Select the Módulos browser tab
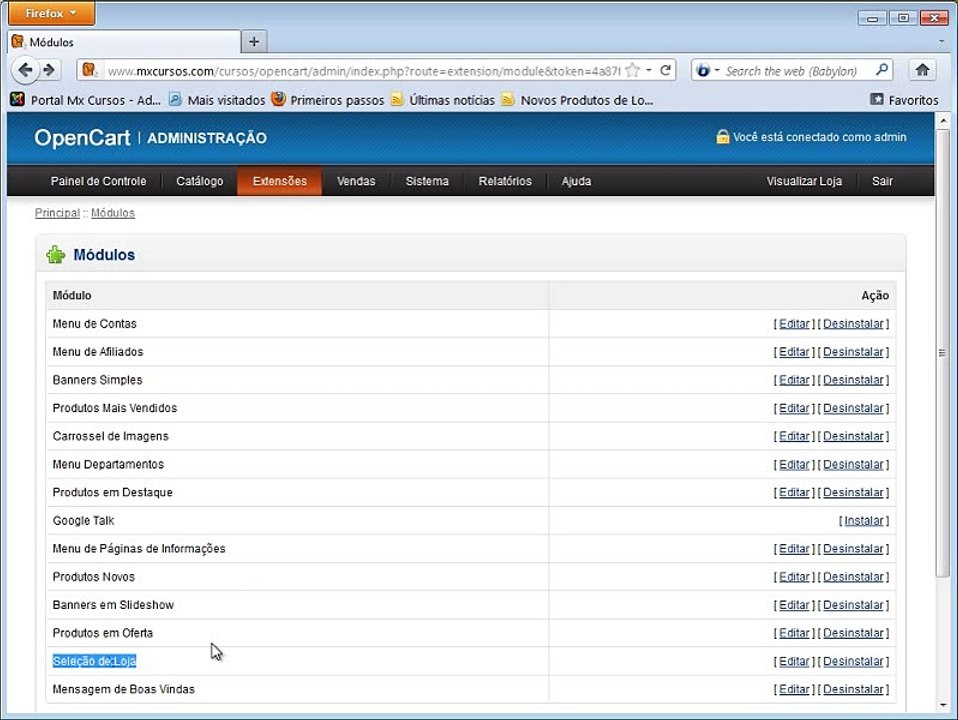This screenshot has width=958, height=720. [x=125, y=42]
